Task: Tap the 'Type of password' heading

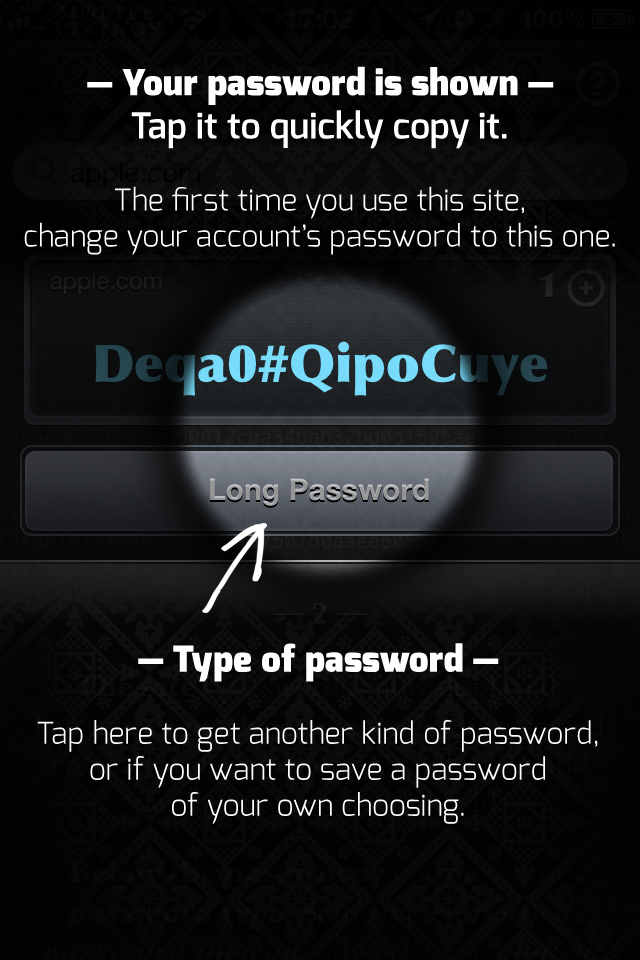Action: [318, 661]
